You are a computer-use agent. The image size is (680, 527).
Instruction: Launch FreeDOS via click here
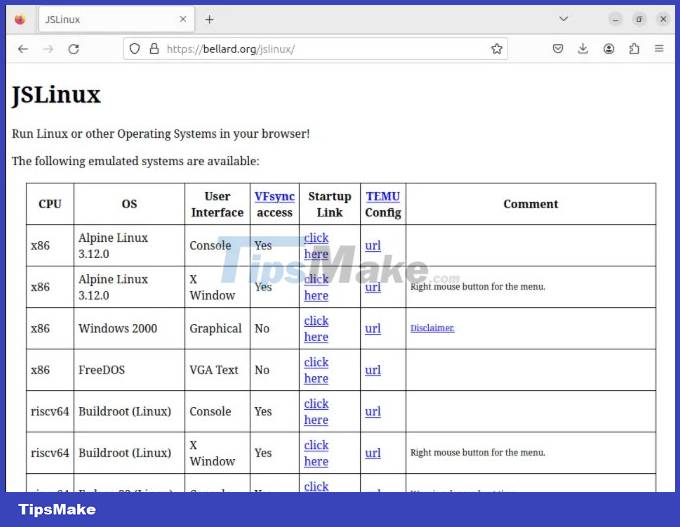click(x=316, y=370)
